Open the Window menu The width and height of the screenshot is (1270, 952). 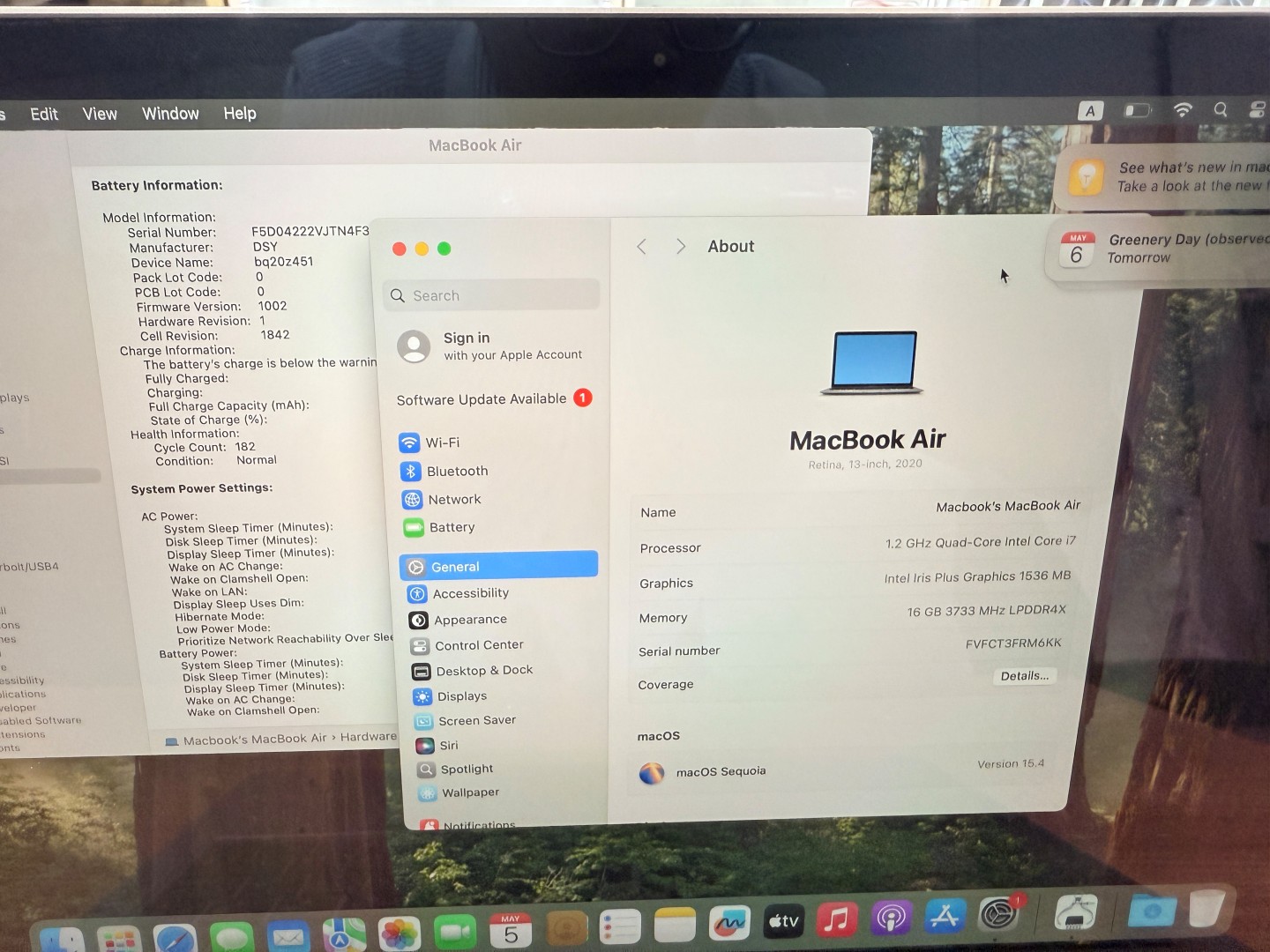click(x=170, y=114)
